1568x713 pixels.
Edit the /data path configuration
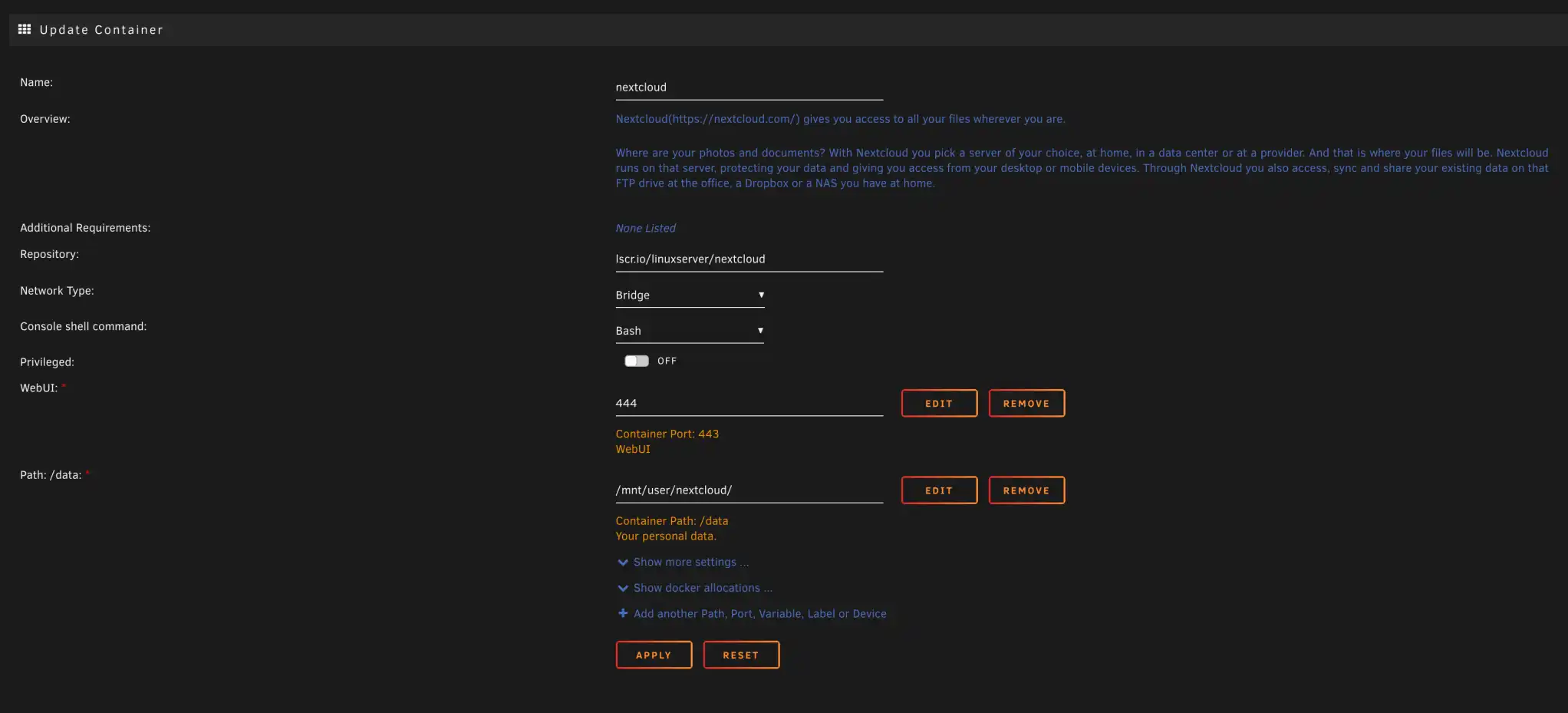938,490
